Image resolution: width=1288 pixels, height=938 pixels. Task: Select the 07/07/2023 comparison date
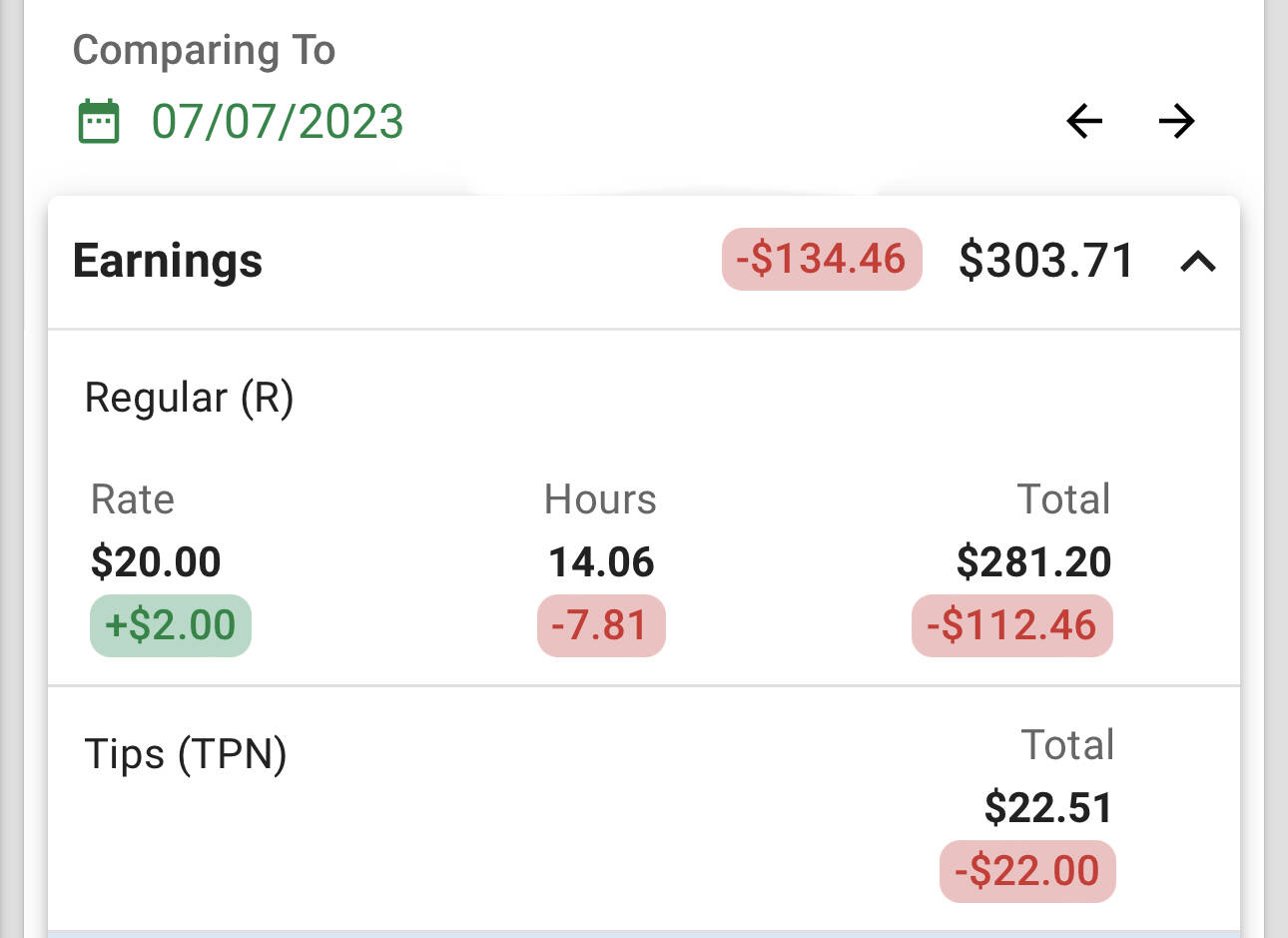tap(278, 122)
